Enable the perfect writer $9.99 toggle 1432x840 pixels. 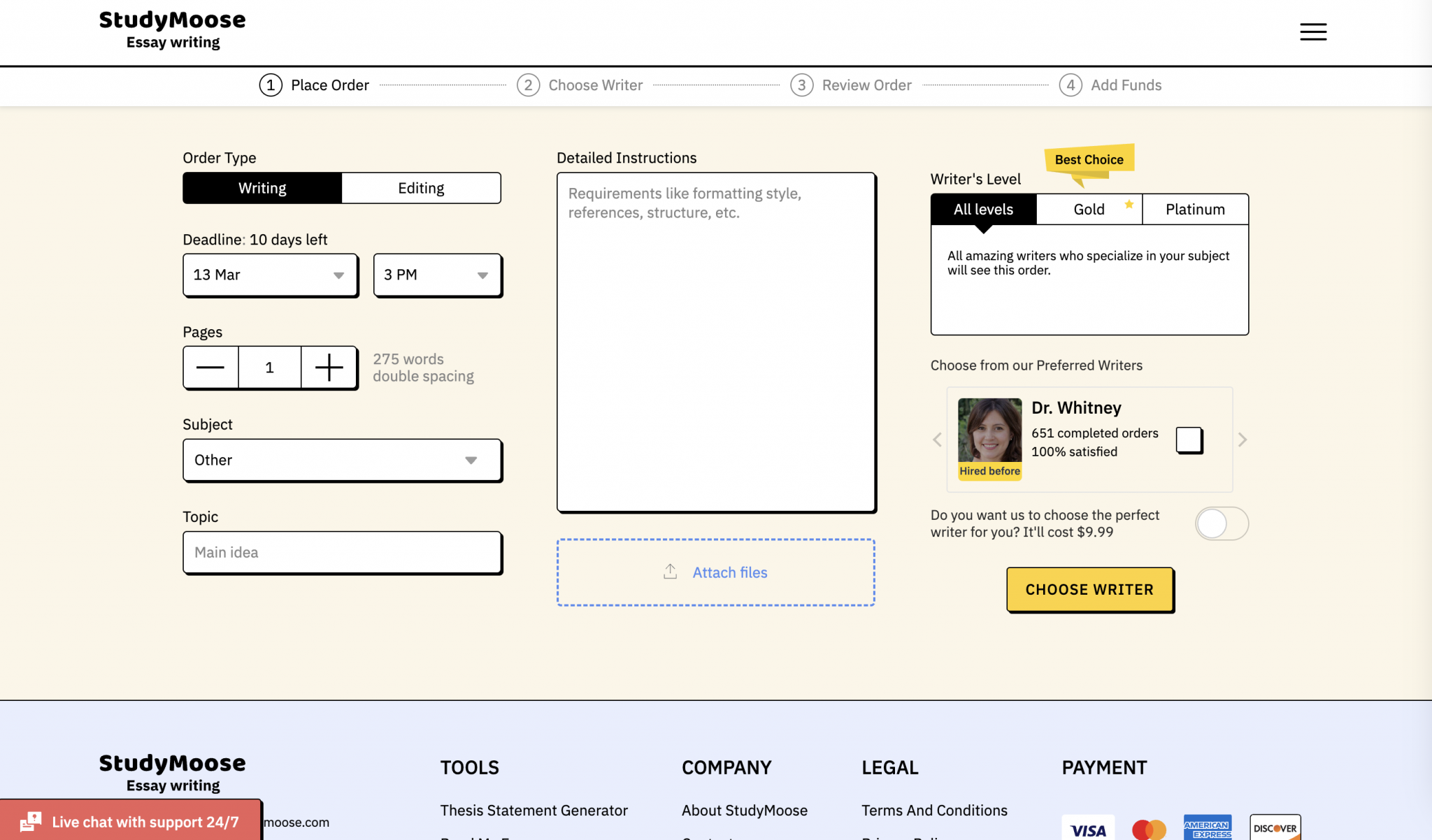pos(1221,523)
